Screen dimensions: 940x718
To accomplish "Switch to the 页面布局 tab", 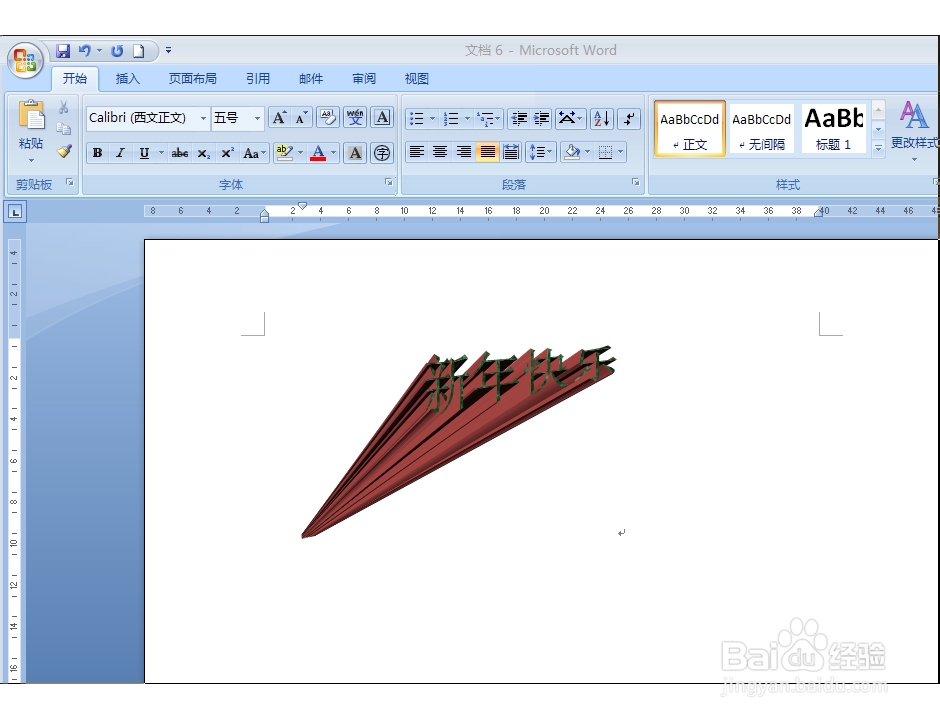I will (192, 79).
